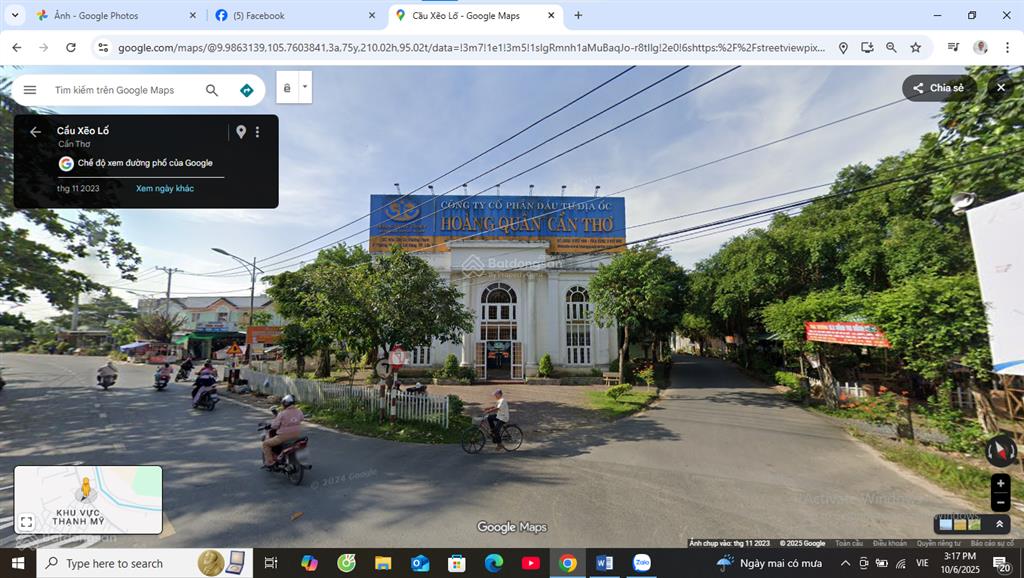
Task: Expand the minimap with the fullscreen icon
Action: click(27, 522)
